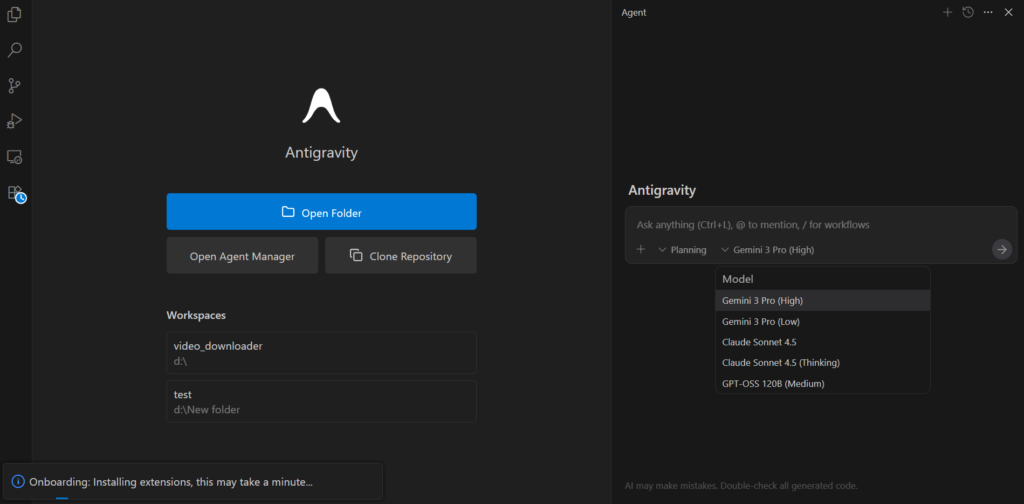Expand the Planning mode dropdown
The width and height of the screenshot is (1024, 504).
tap(682, 250)
